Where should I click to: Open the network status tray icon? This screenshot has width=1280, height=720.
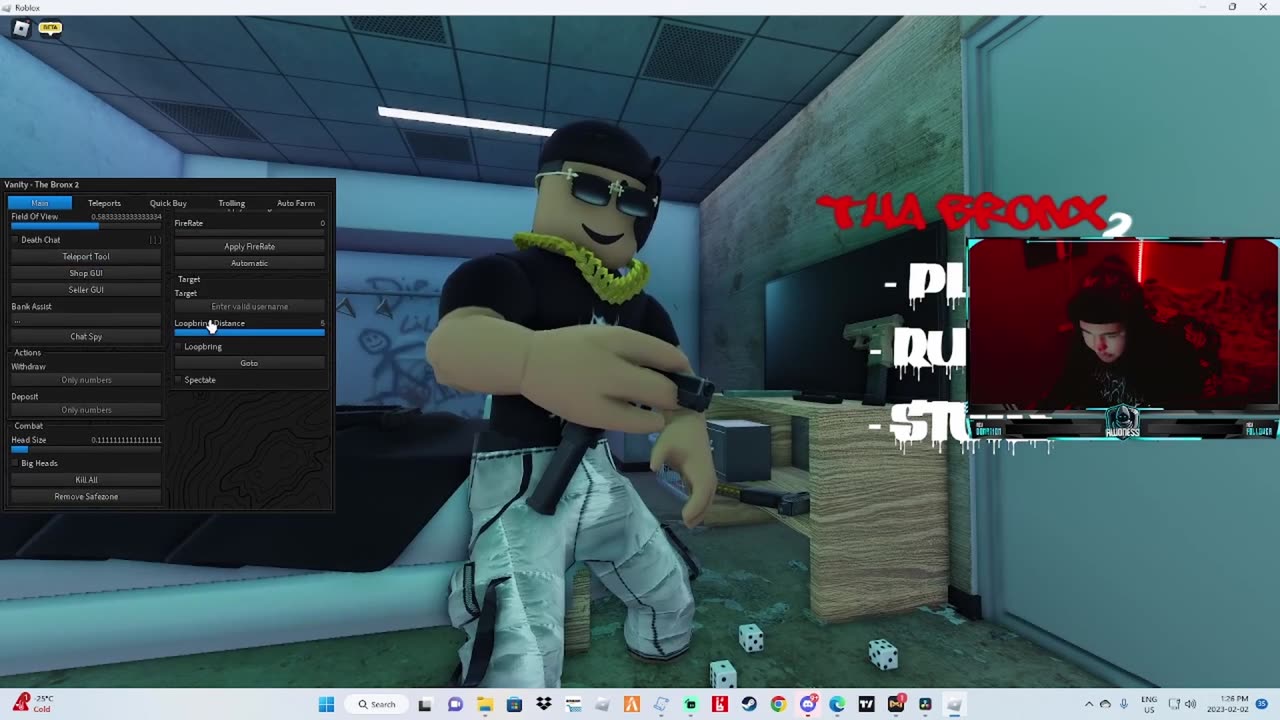click(1175, 705)
